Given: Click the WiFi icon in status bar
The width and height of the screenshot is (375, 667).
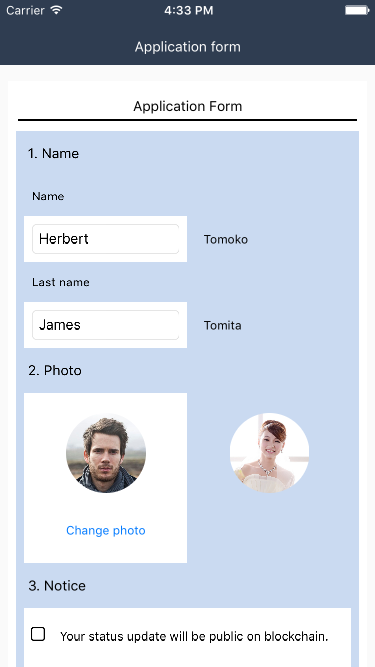Looking at the screenshot, I should coord(56,10).
